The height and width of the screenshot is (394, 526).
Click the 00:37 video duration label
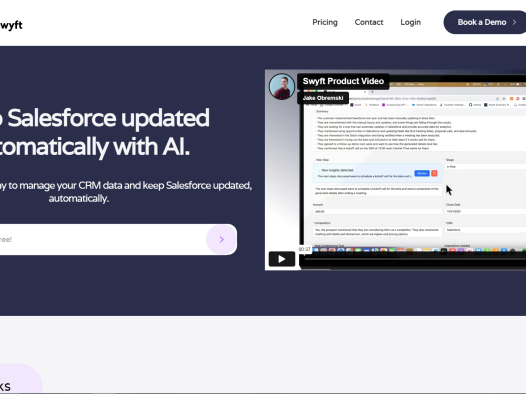(x=304, y=249)
